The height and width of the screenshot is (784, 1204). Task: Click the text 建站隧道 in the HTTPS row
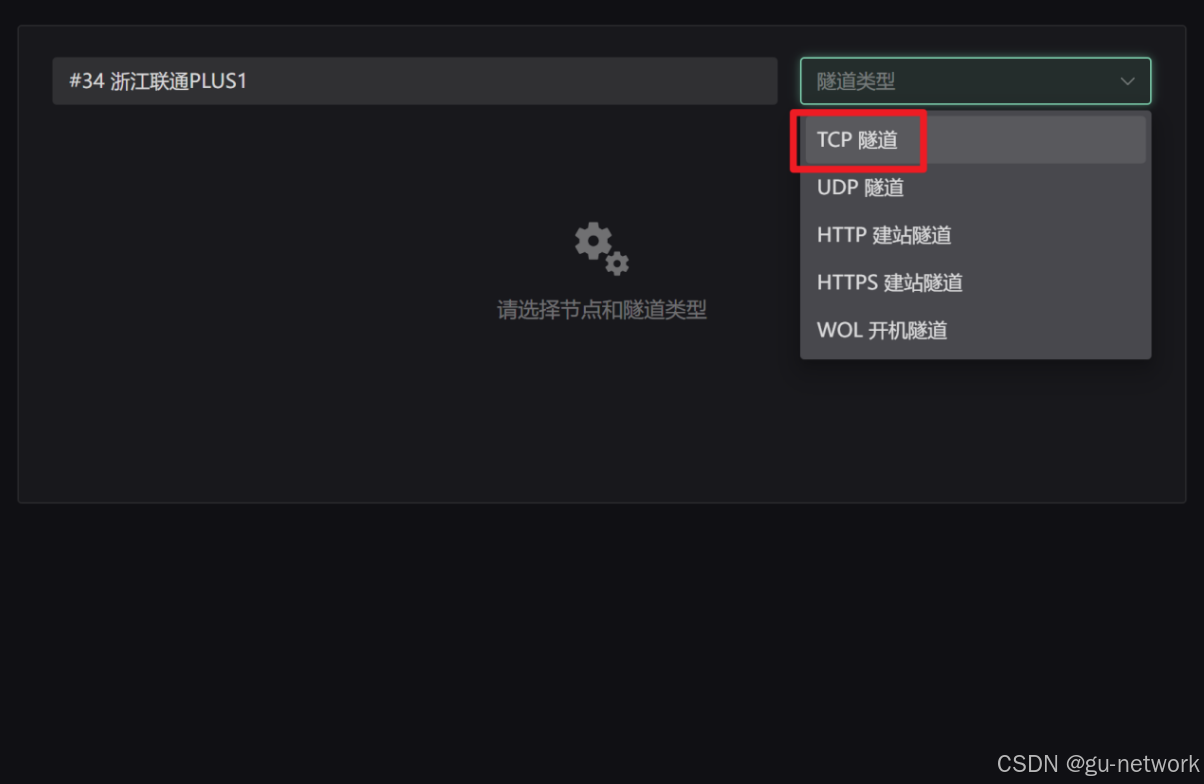coord(925,283)
